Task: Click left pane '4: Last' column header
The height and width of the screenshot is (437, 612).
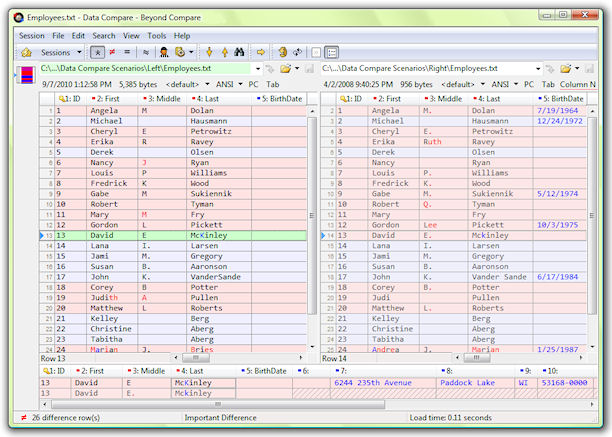Action: (219, 99)
